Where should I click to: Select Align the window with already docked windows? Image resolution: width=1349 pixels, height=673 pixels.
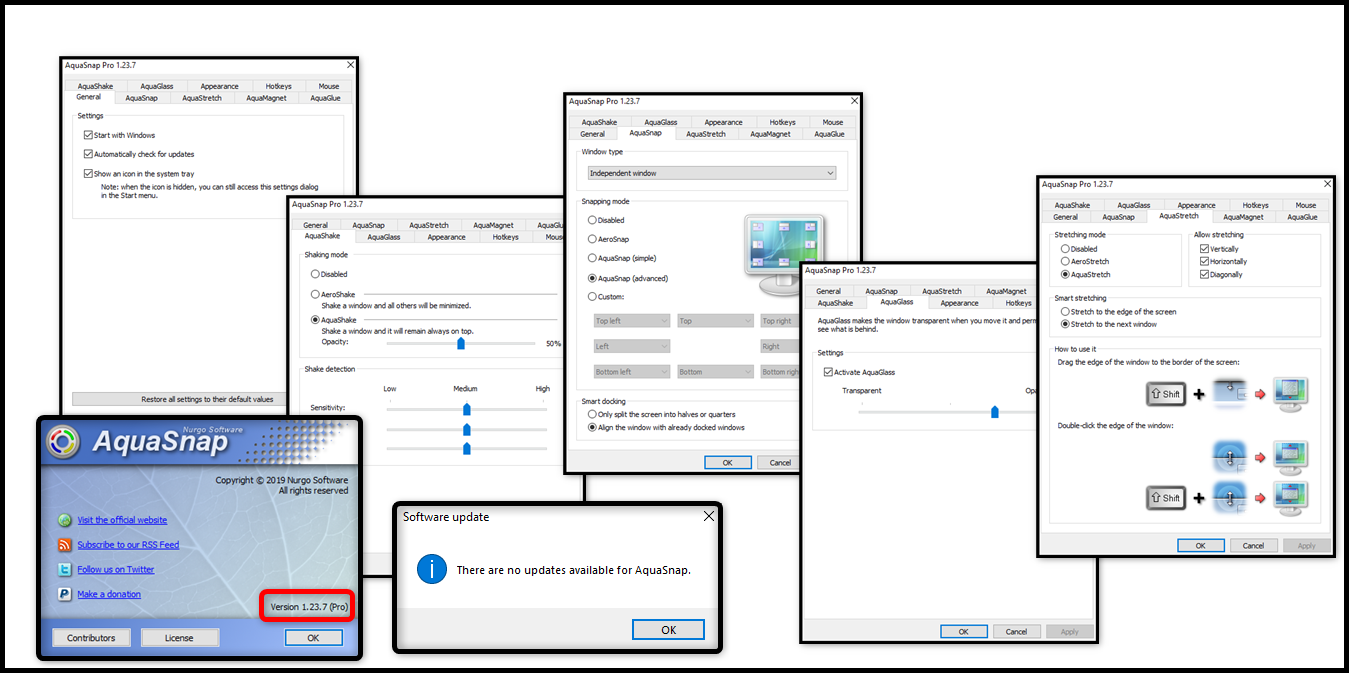[592, 427]
